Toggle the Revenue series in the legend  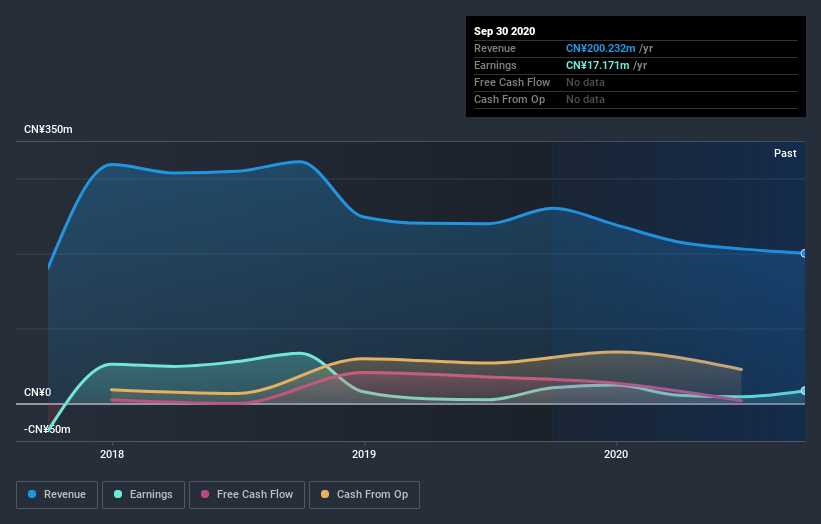[x=57, y=495]
